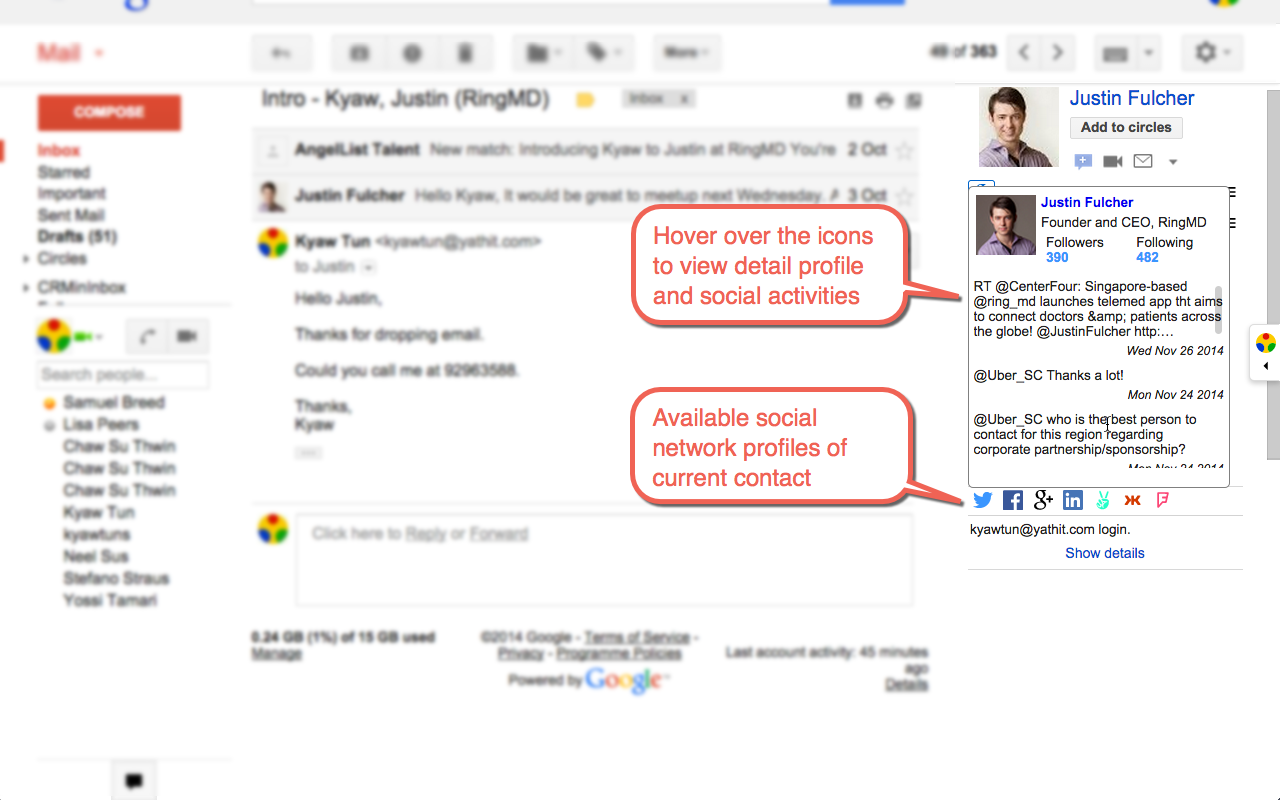
Task: Click the Reply or Forward box
Action: tap(604, 560)
